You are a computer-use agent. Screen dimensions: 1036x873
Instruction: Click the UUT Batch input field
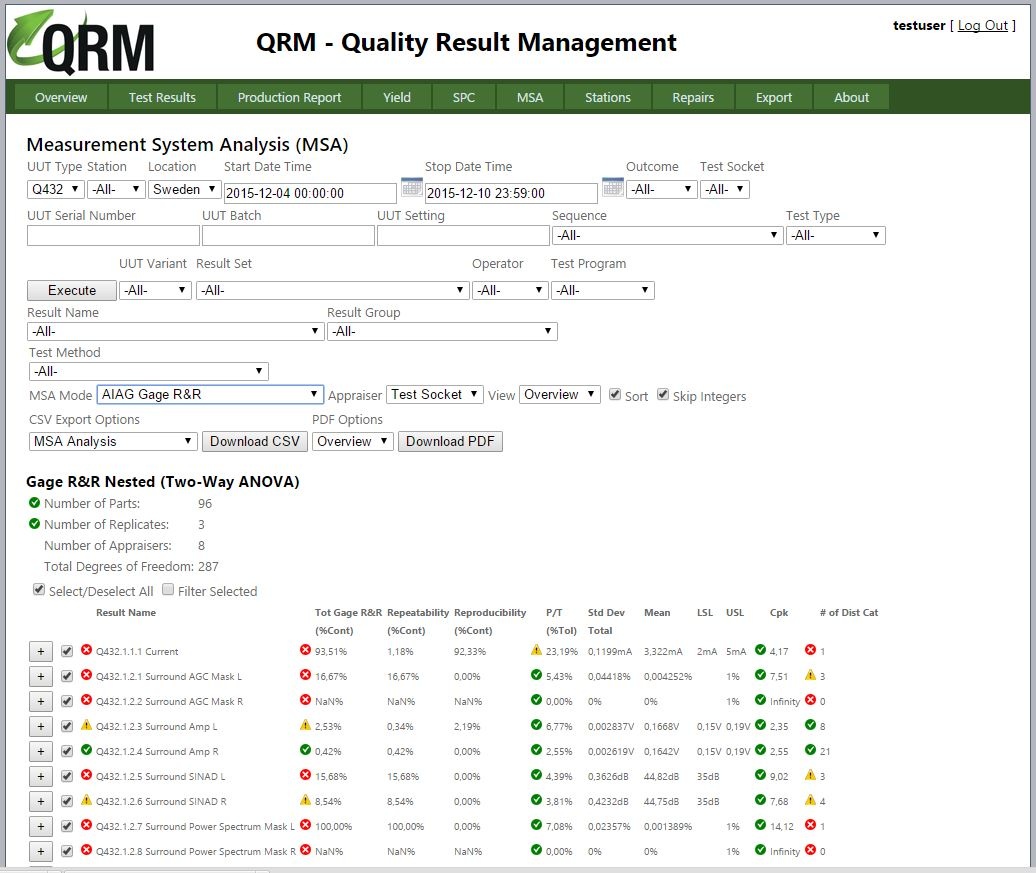[x=288, y=236]
